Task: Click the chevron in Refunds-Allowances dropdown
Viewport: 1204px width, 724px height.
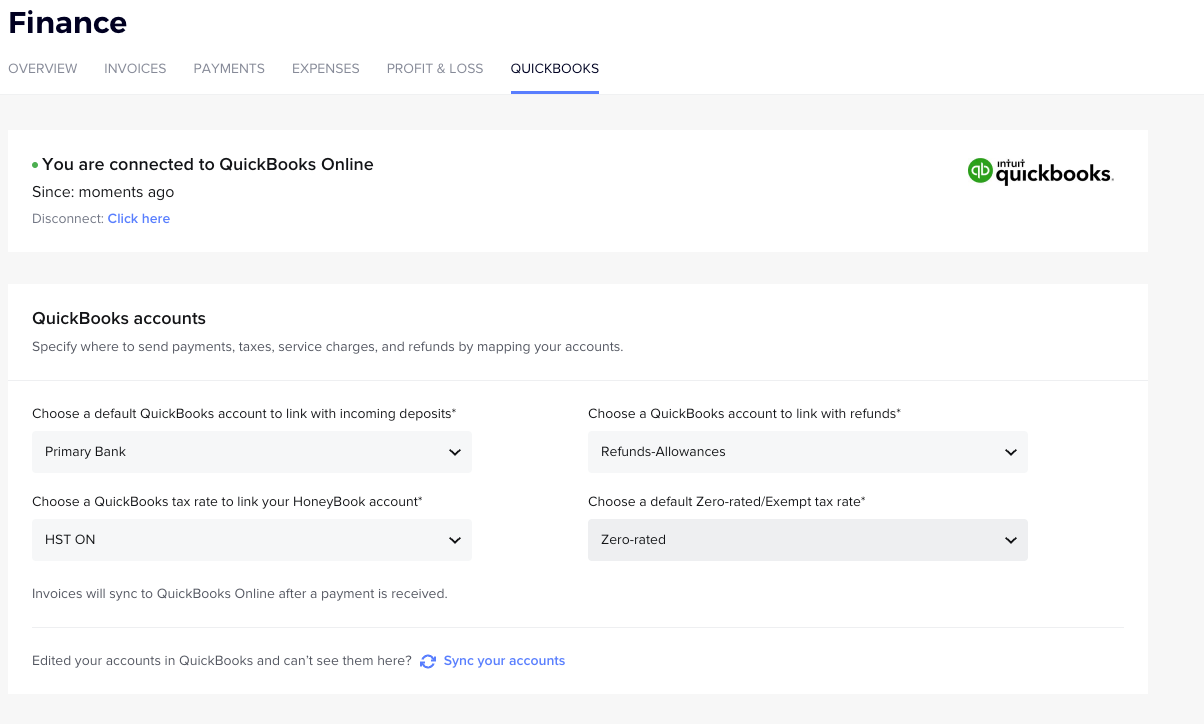Action: tap(1011, 453)
